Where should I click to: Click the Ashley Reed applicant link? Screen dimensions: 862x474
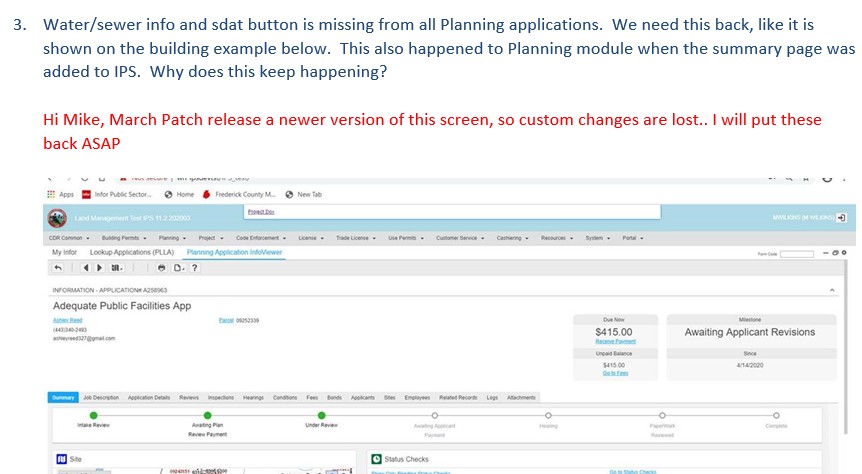[x=68, y=320]
